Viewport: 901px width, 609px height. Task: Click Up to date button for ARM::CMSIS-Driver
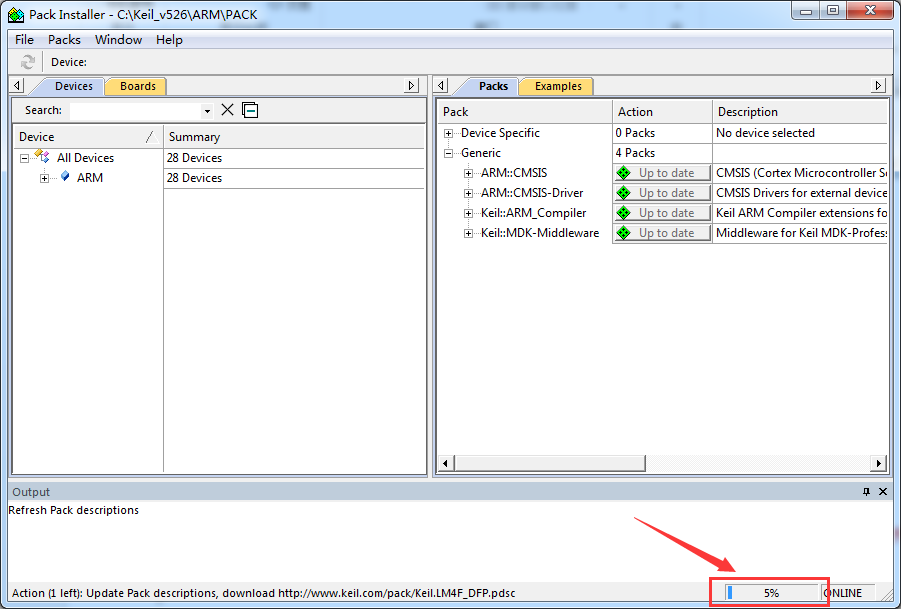(x=663, y=193)
